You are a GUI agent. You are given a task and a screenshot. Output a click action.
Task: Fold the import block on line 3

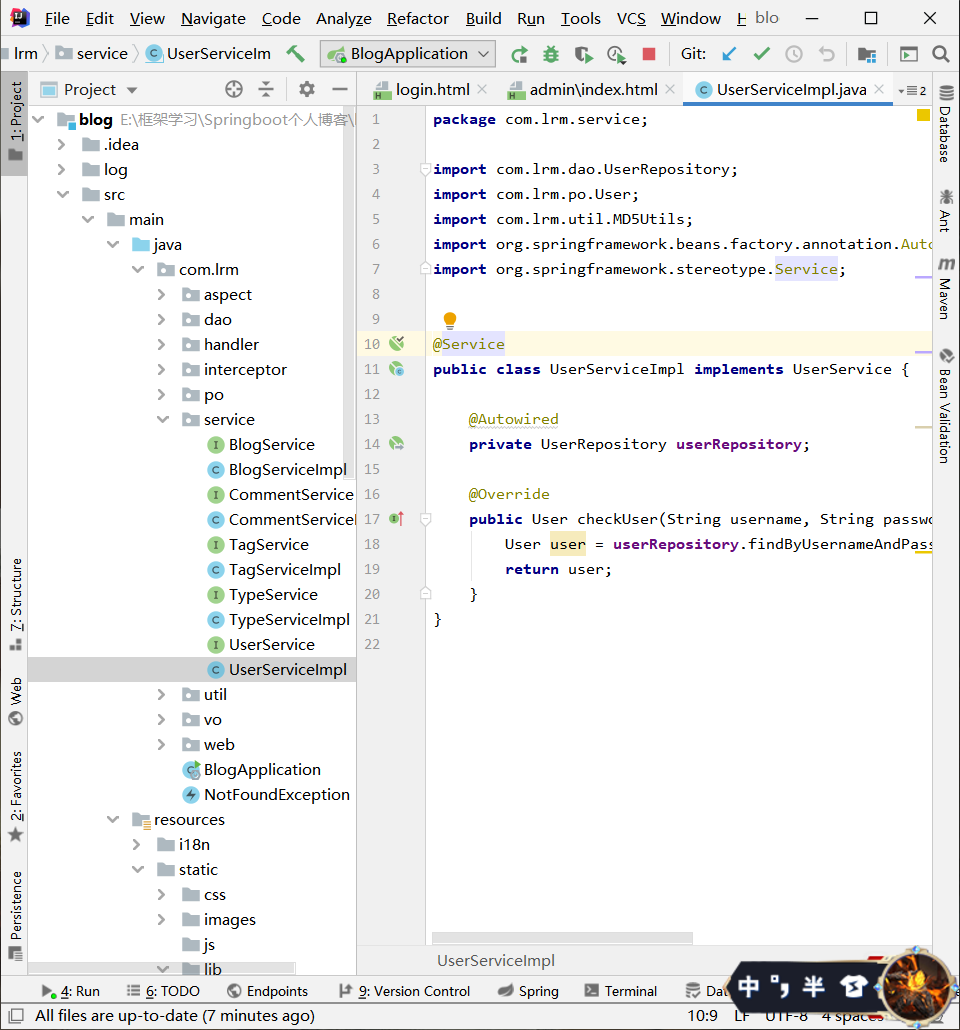[425, 169]
